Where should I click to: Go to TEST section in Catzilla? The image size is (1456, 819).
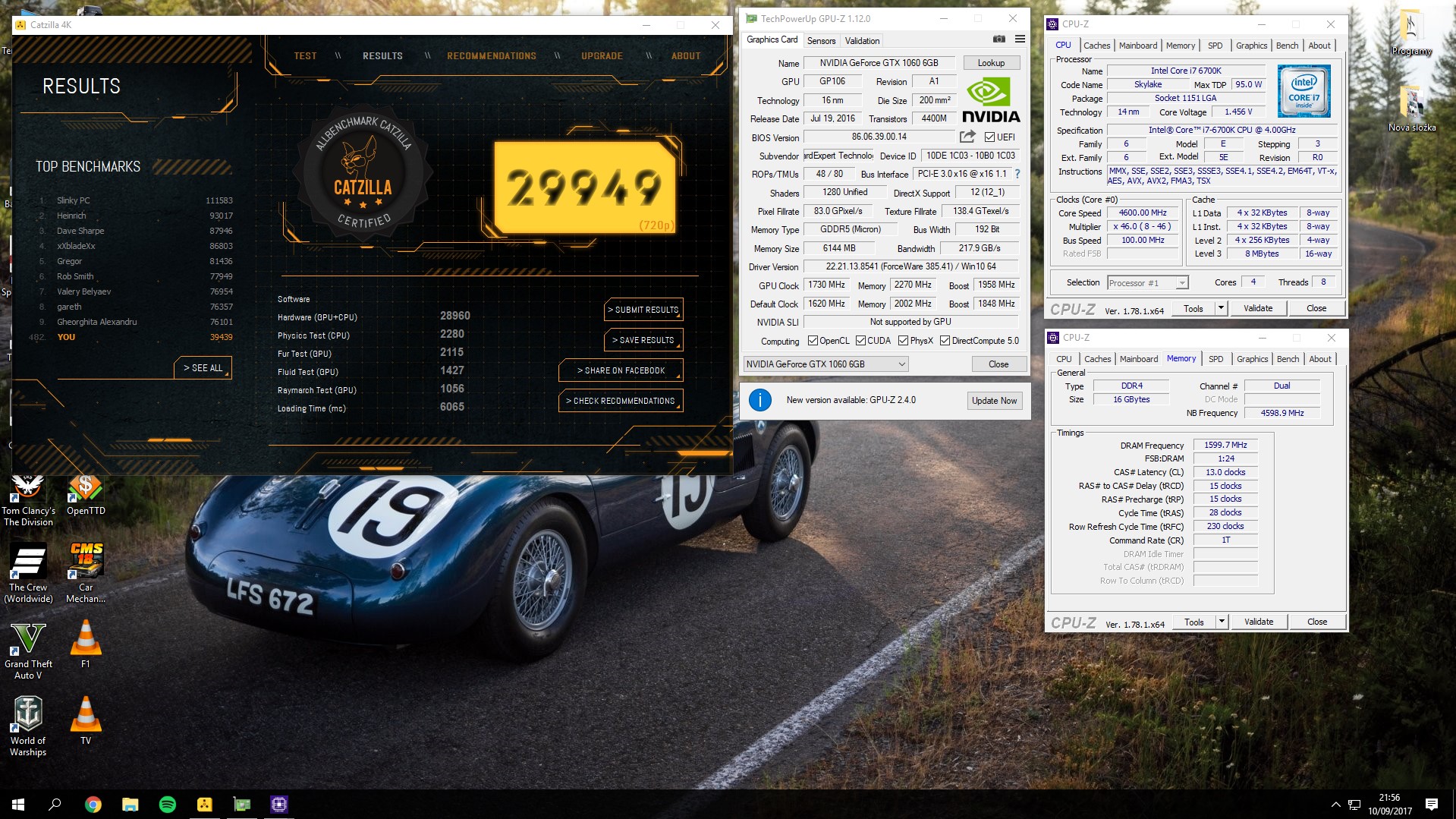coord(305,56)
